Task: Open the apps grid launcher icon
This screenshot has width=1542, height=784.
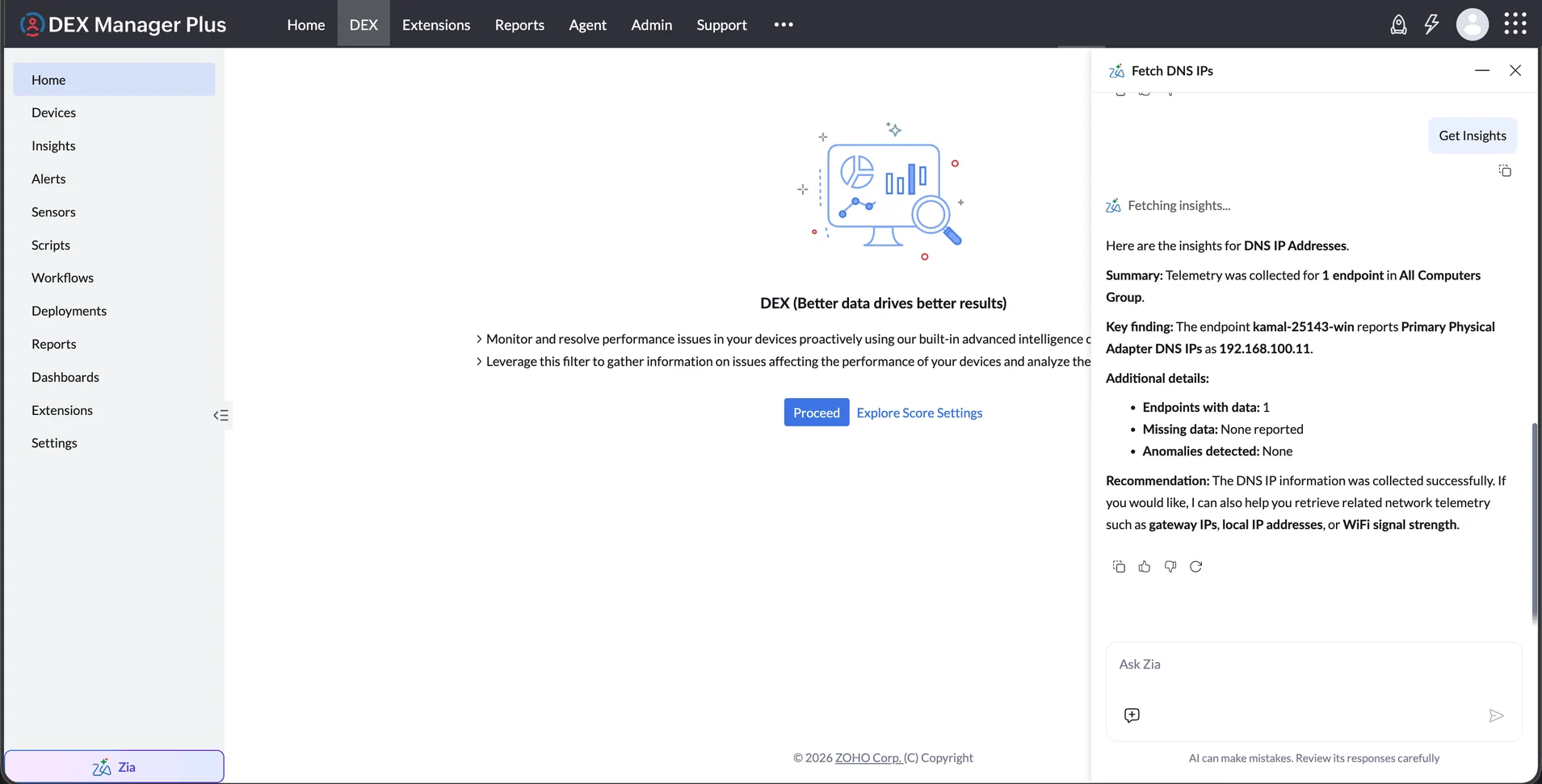Action: 1515,23
